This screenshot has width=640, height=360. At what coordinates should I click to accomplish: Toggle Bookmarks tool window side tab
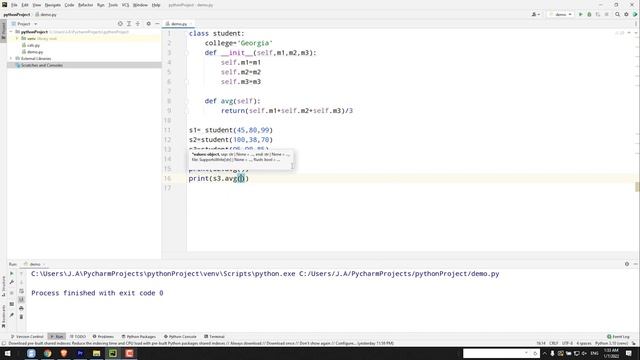[3, 316]
